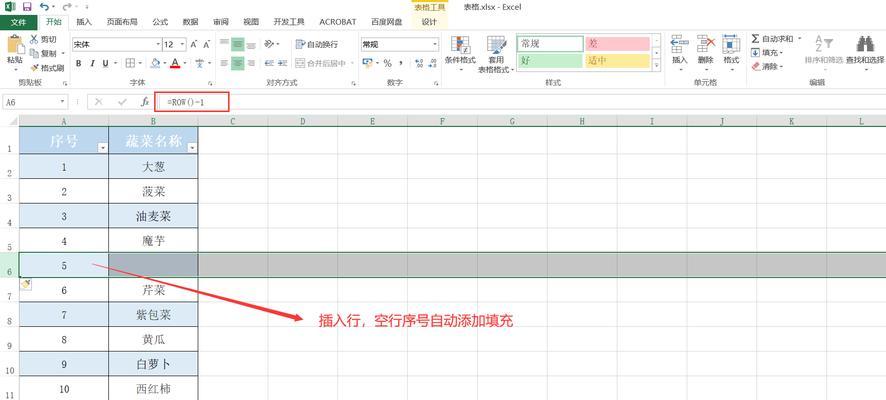Select cell containing 油麦菜
This screenshot has width=886, height=400.
pyautogui.click(x=153, y=216)
